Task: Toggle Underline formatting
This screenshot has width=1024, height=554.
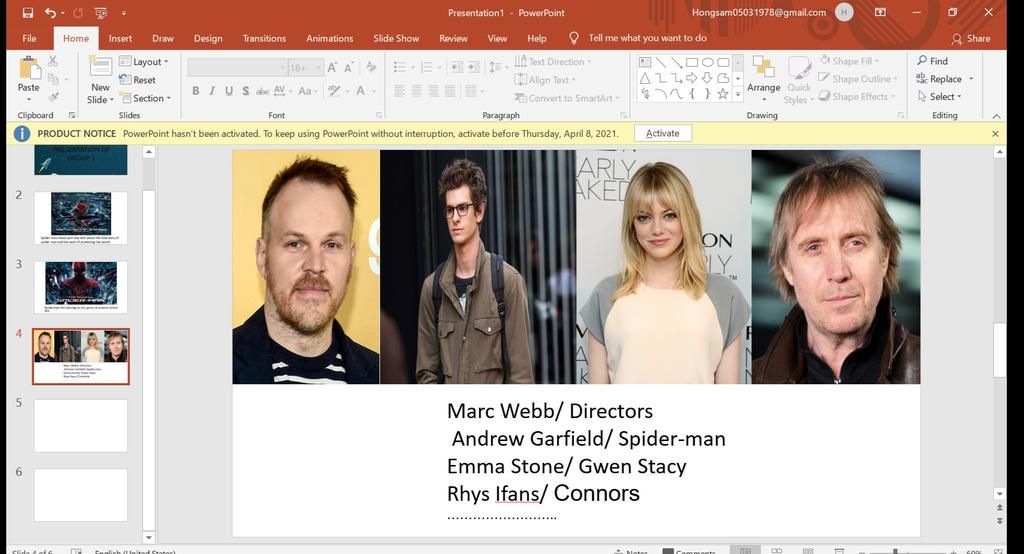Action: coord(229,91)
